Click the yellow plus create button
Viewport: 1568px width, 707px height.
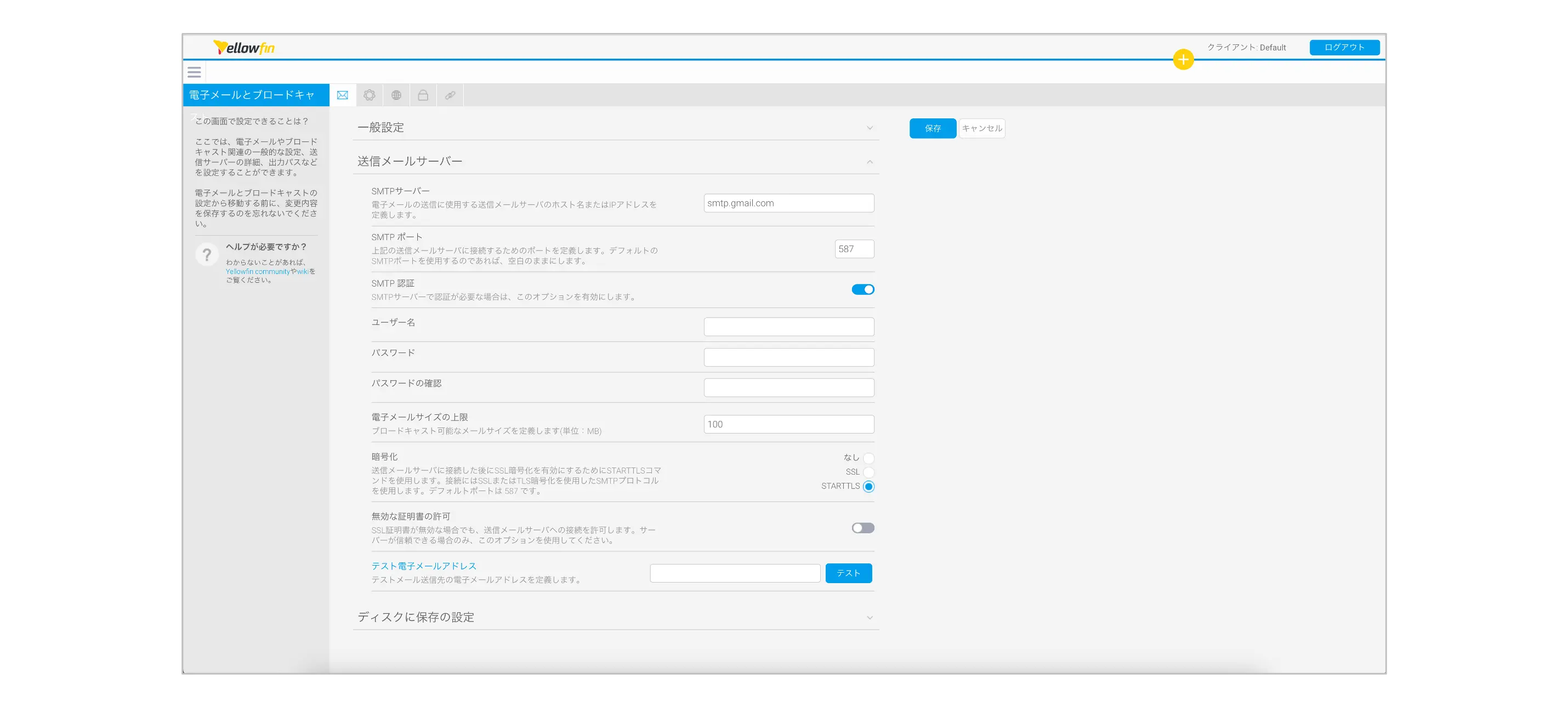(1183, 60)
